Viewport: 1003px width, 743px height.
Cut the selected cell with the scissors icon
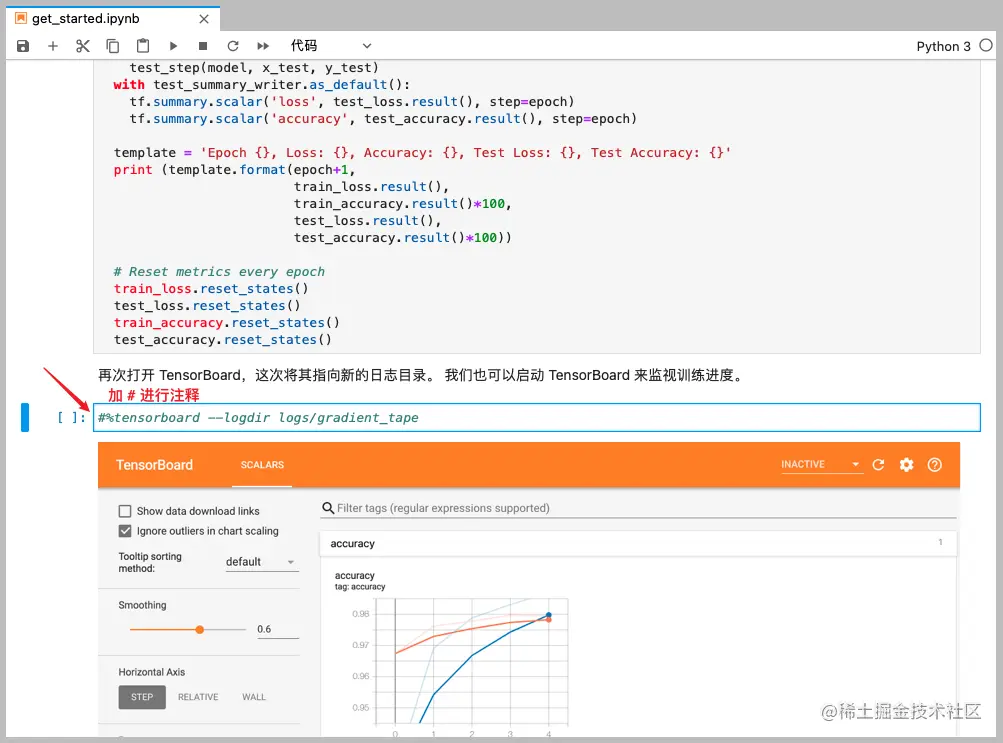83,46
